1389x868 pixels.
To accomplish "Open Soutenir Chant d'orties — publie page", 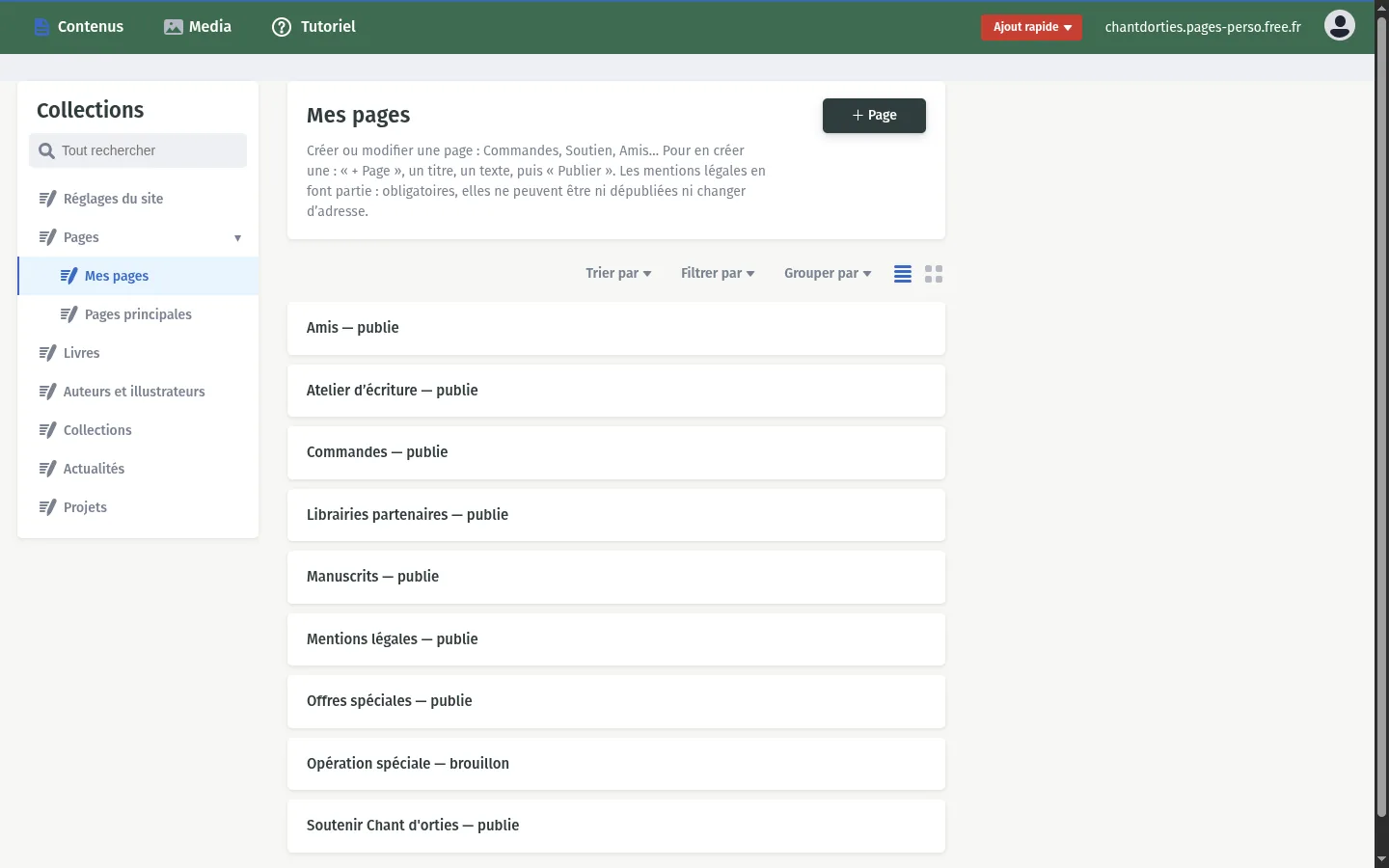I will (616, 826).
